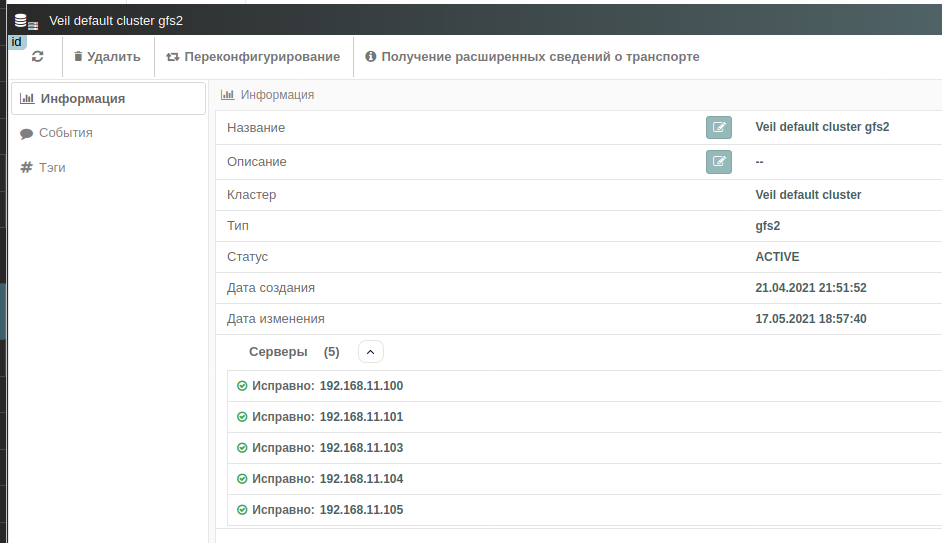Click the name value Veil default cluster gfs2
The height and width of the screenshot is (543, 942).
(822, 127)
